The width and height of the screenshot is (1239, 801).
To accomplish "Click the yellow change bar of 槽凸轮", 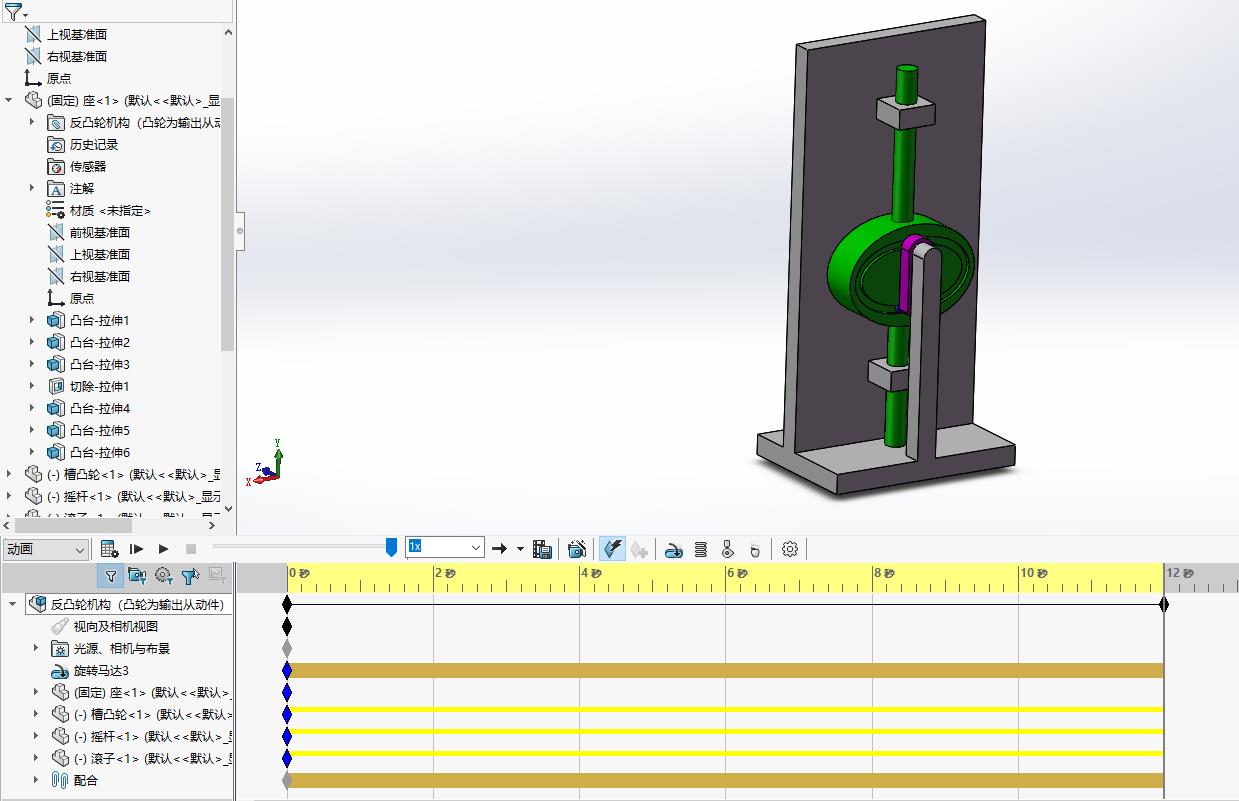I will click(x=725, y=709).
